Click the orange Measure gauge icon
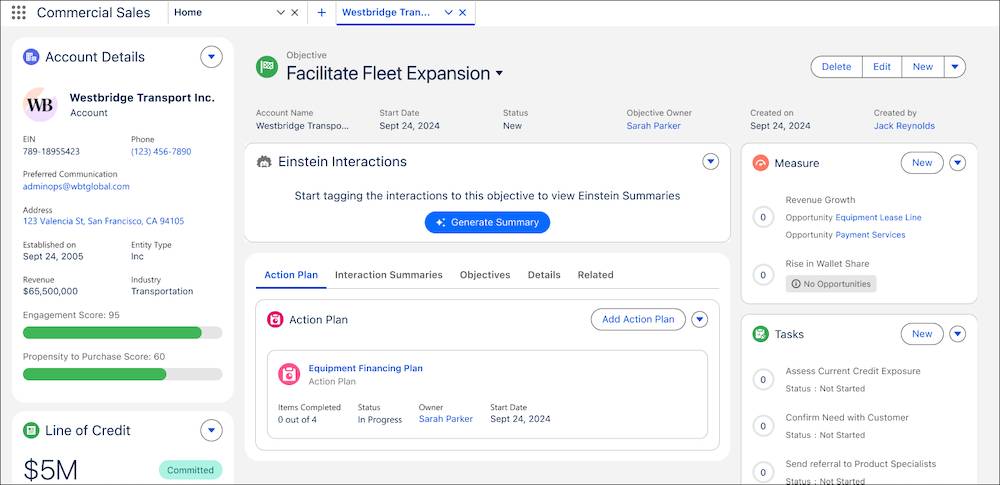The width and height of the screenshot is (1000, 485). [760, 163]
